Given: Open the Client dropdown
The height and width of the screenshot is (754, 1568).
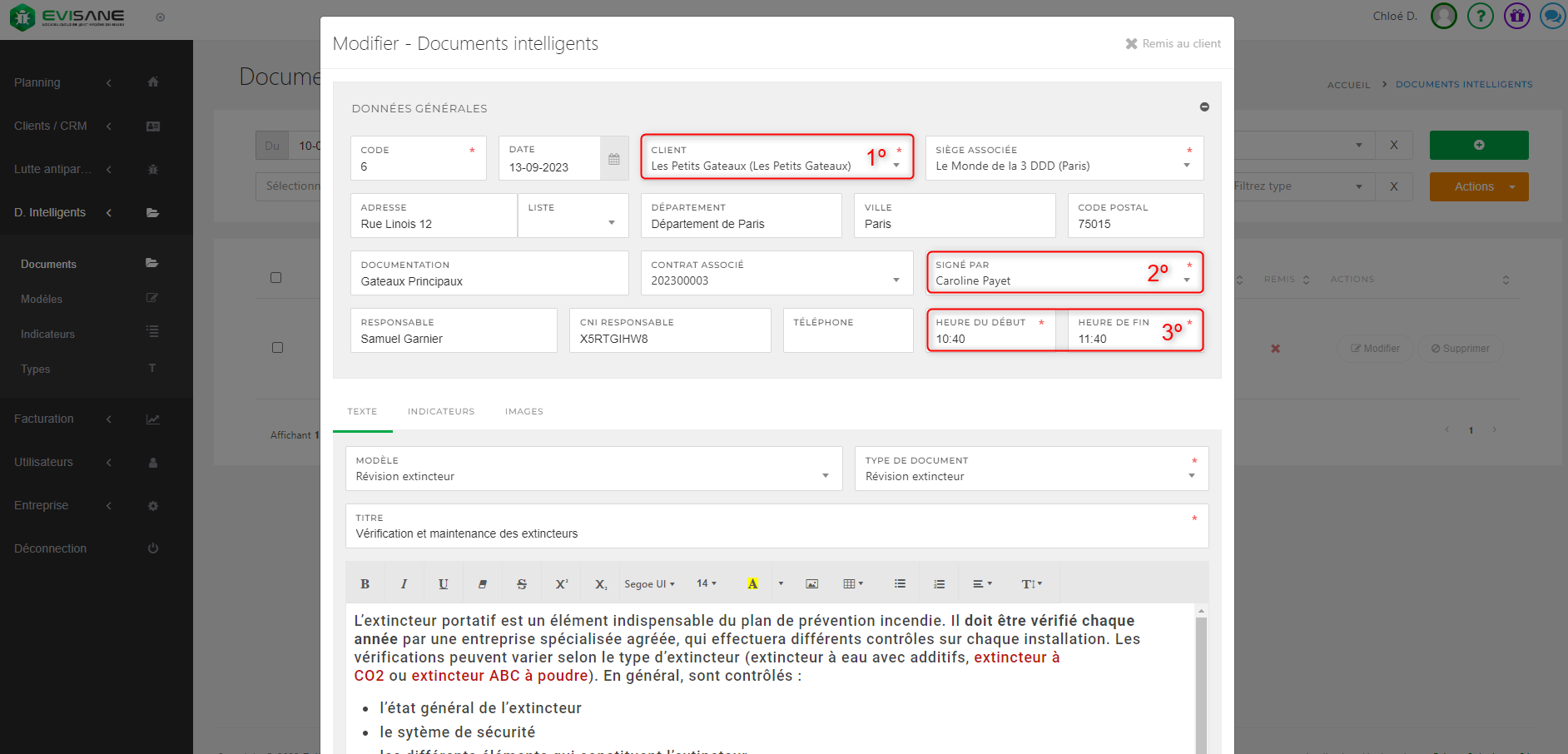Looking at the screenshot, I should tap(896, 166).
